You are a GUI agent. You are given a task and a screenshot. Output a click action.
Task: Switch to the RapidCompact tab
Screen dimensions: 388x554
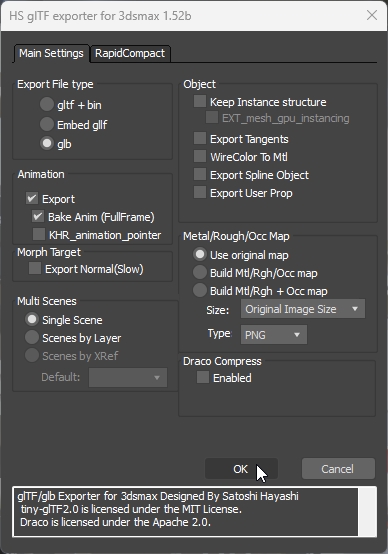[130, 53]
